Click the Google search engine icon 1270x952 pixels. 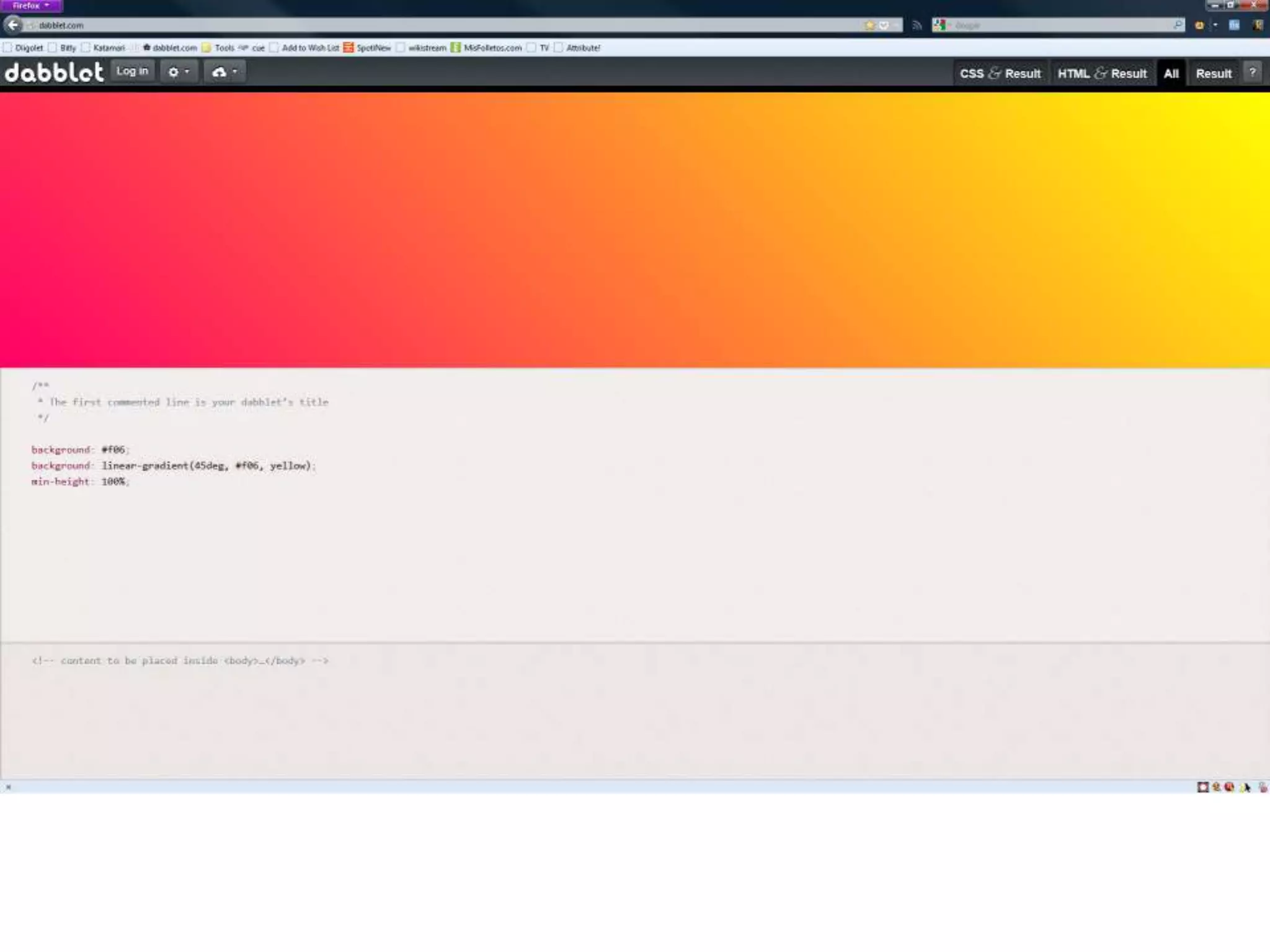click(x=940, y=25)
